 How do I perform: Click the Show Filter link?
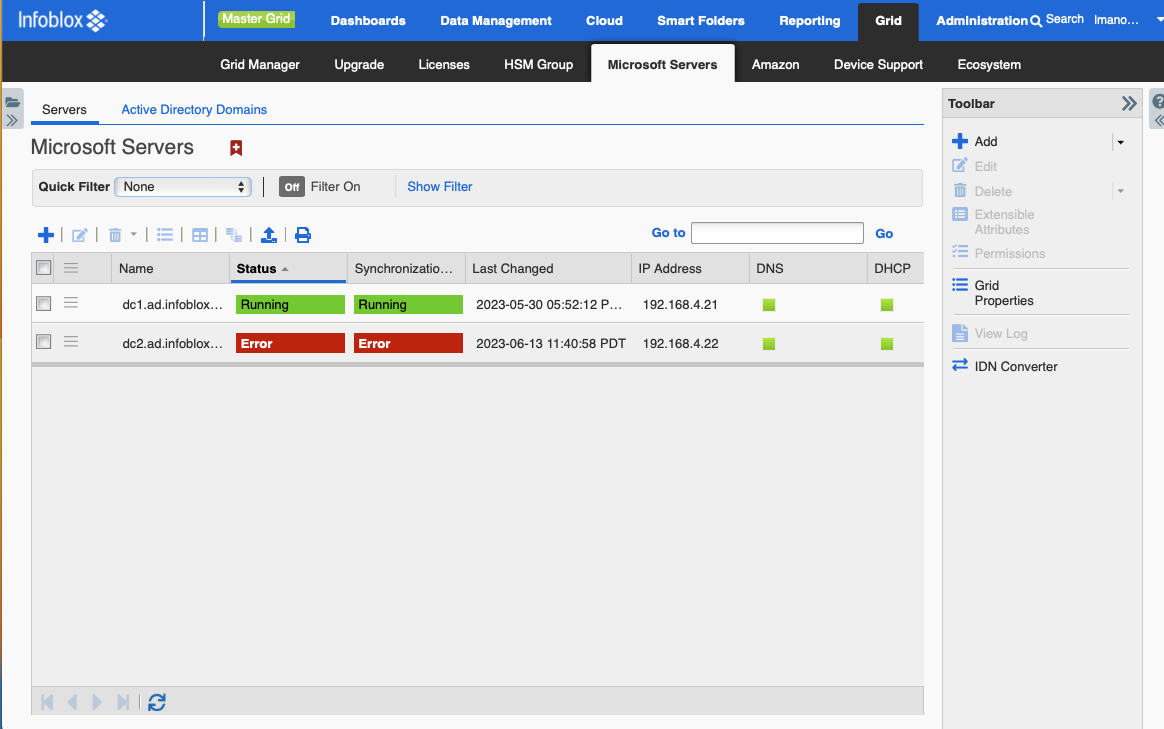pyautogui.click(x=439, y=187)
